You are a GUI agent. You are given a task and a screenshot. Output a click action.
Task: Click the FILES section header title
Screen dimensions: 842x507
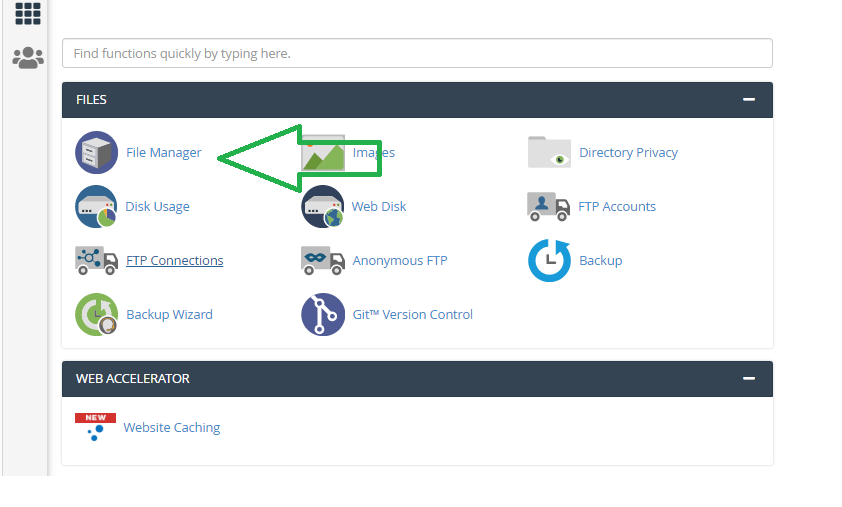[91, 99]
